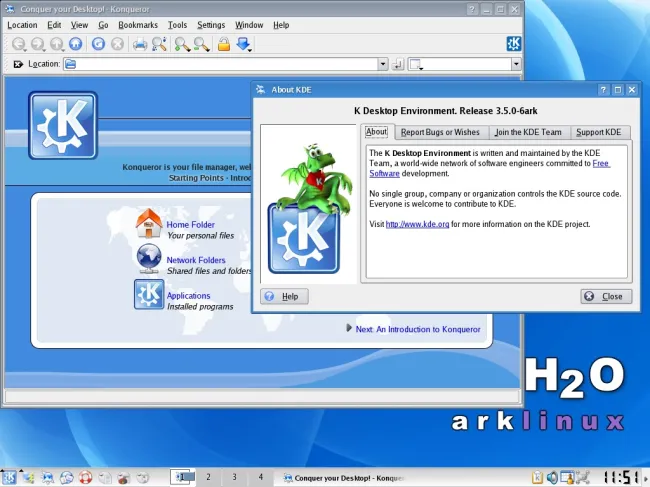Click the Stop loading icon in Konqueror

(x=118, y=44)
